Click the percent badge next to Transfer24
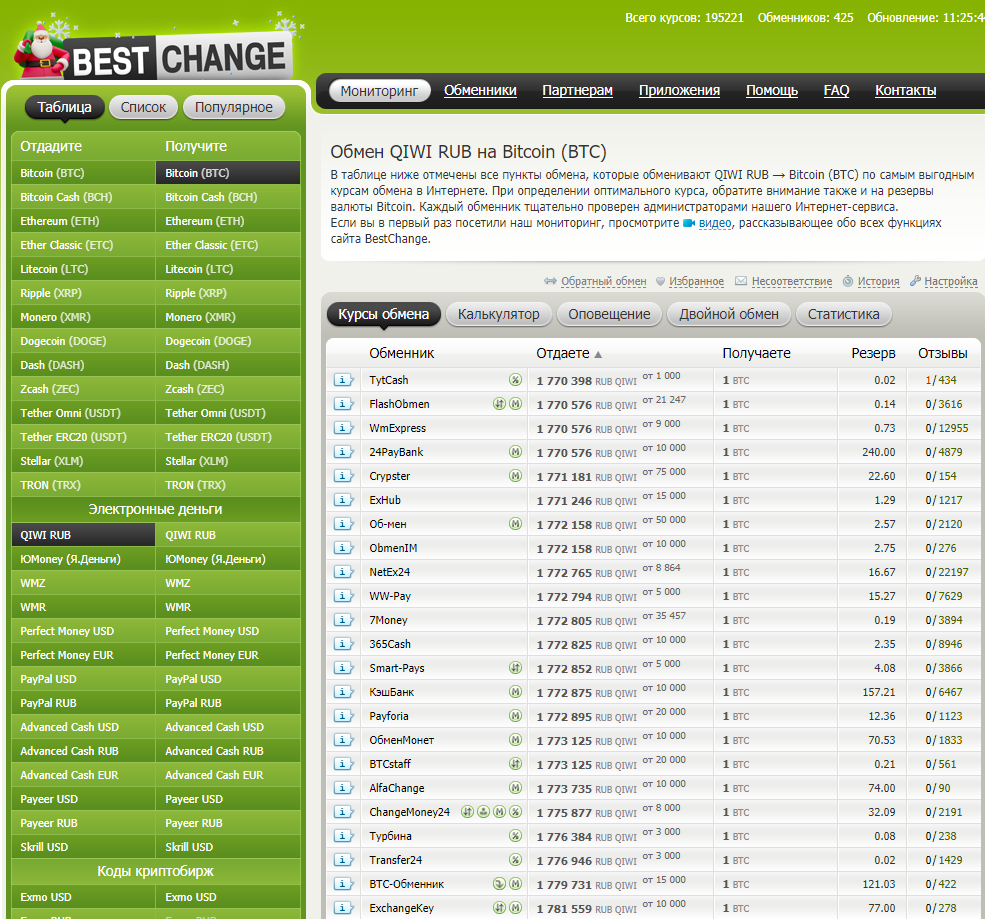The height and width of the screenshot is (919, 985). pyautogui.click(x=515, y=859)
